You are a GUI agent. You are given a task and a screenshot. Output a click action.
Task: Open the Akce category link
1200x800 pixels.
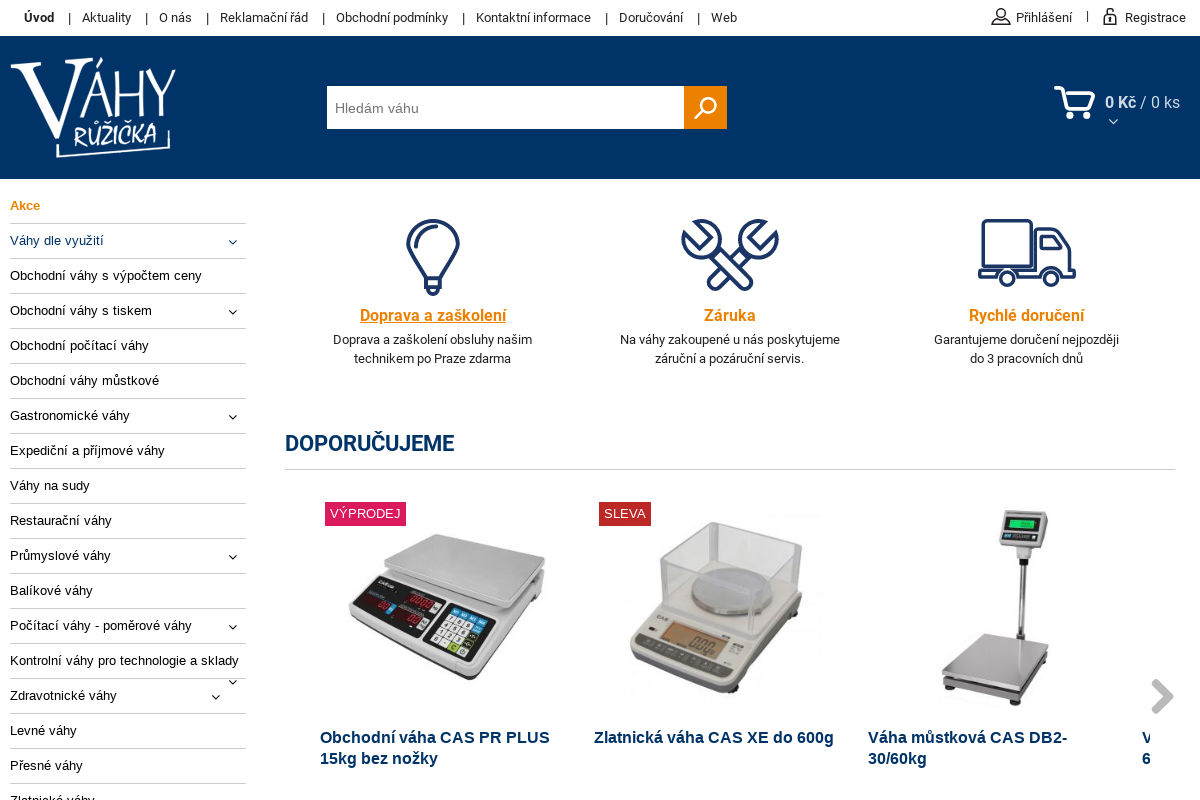click(25, 206)
